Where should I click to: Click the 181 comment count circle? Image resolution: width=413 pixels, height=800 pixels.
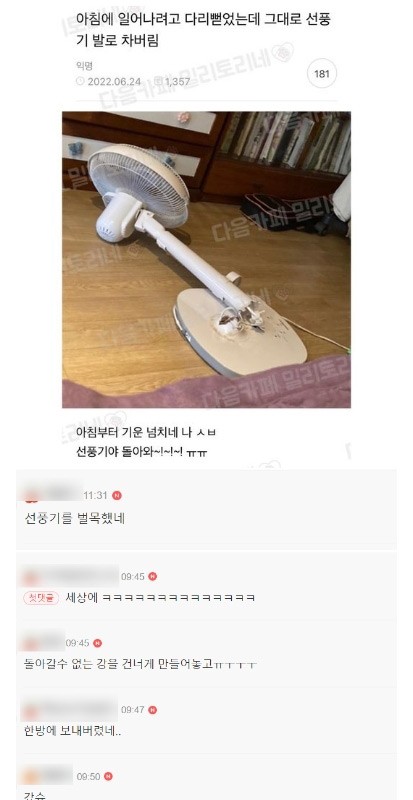coord(322,74)
